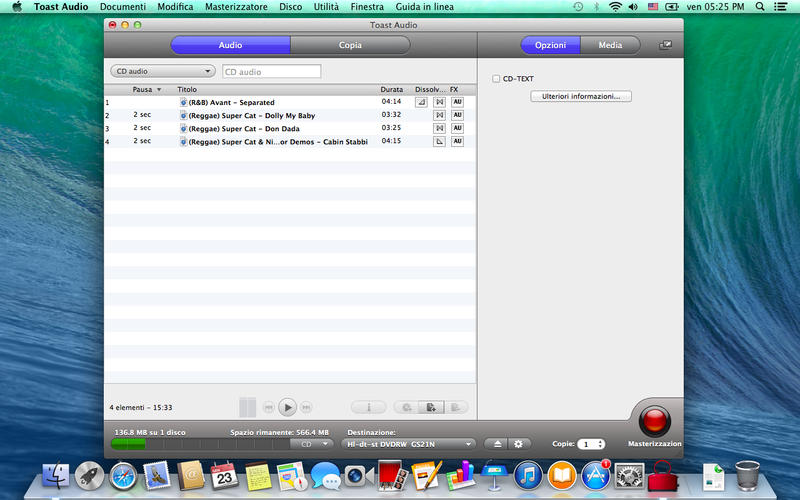Screen dimensions: 800x500
Task: Open Safari from the Dock
Action: [123, 476]
